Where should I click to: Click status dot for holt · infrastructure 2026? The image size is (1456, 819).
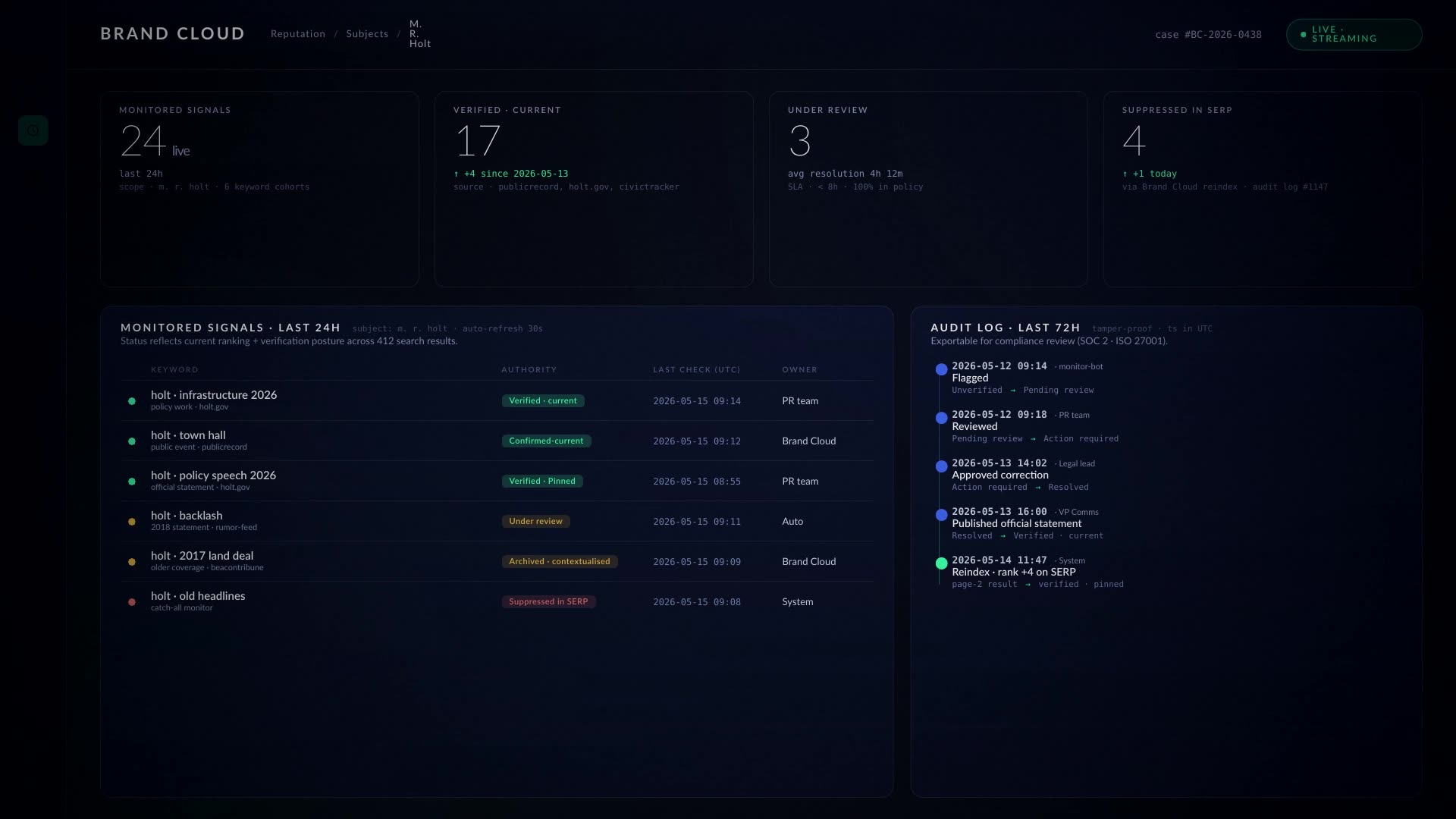pyautogui.click(x=132, y=401)
